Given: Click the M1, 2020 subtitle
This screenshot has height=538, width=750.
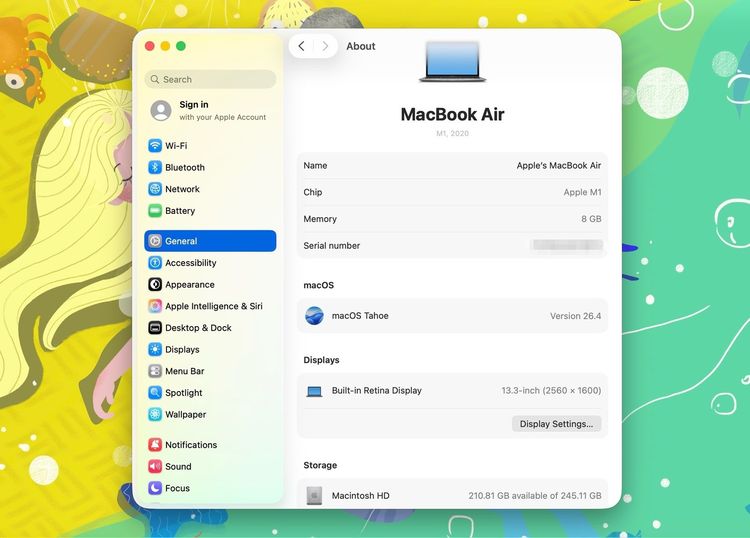Looking at the screenshot, I should tap(452, 133).
